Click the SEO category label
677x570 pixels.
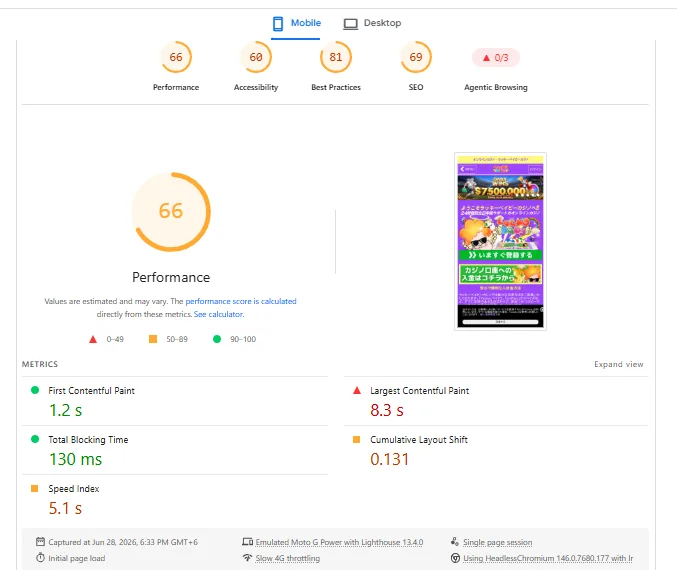tap(416, 87)
